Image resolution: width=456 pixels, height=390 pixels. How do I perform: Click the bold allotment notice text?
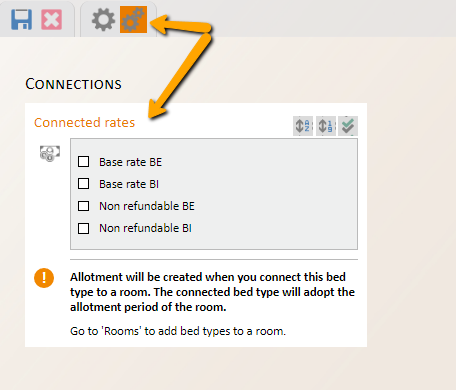212,292
